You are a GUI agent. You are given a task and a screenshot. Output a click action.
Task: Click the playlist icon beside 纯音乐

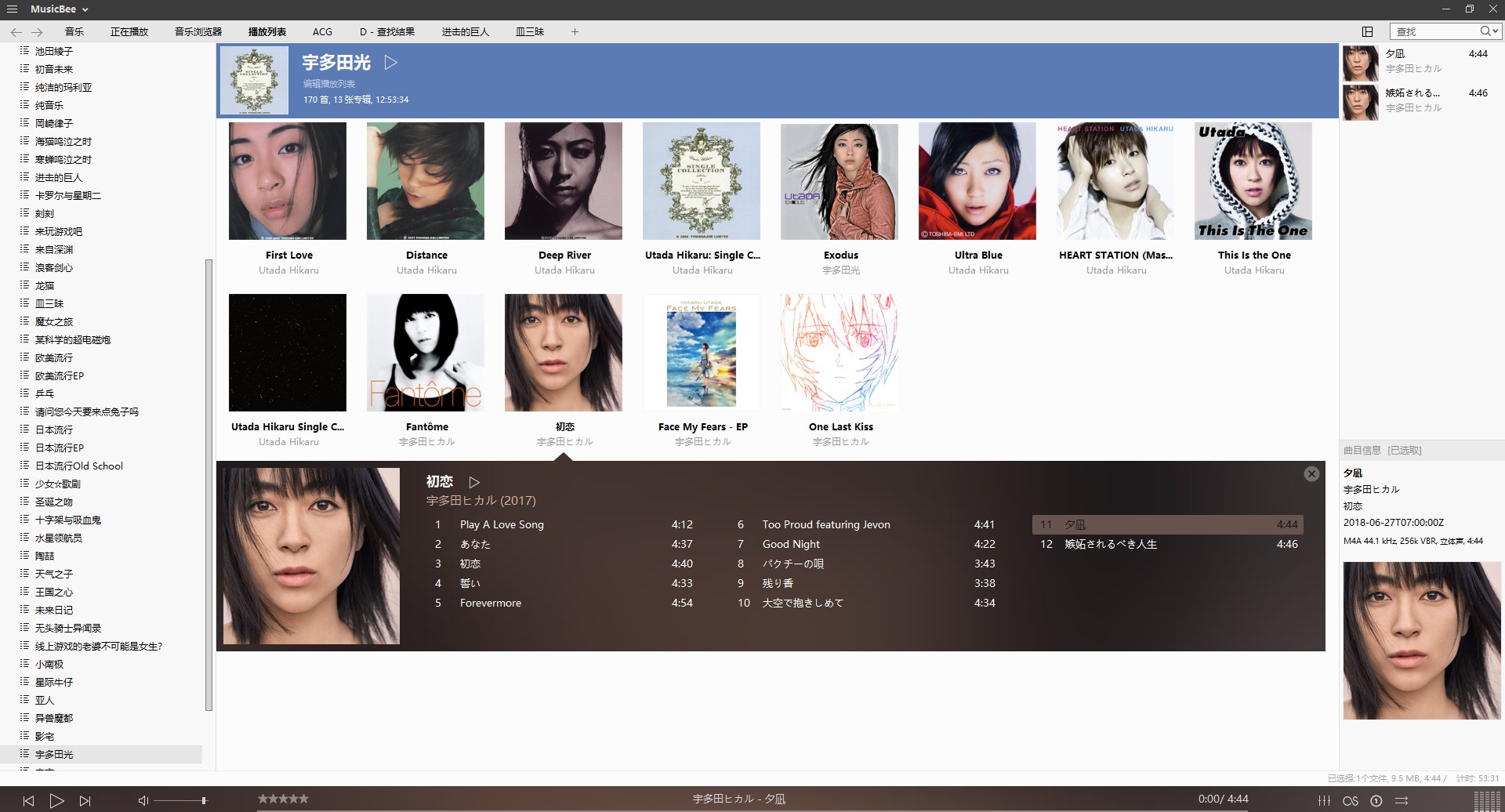24,105
